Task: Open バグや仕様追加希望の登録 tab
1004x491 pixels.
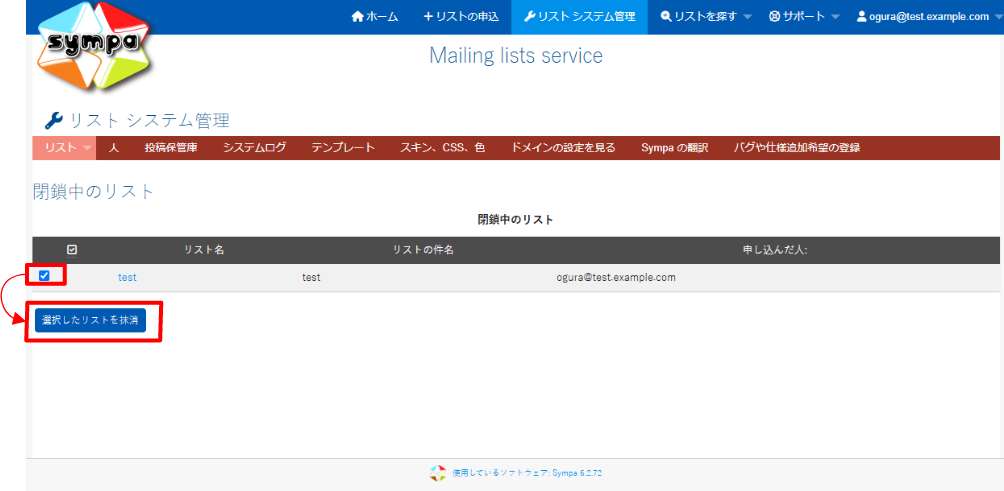Action: pyautogui.click(x=797, y=148)
